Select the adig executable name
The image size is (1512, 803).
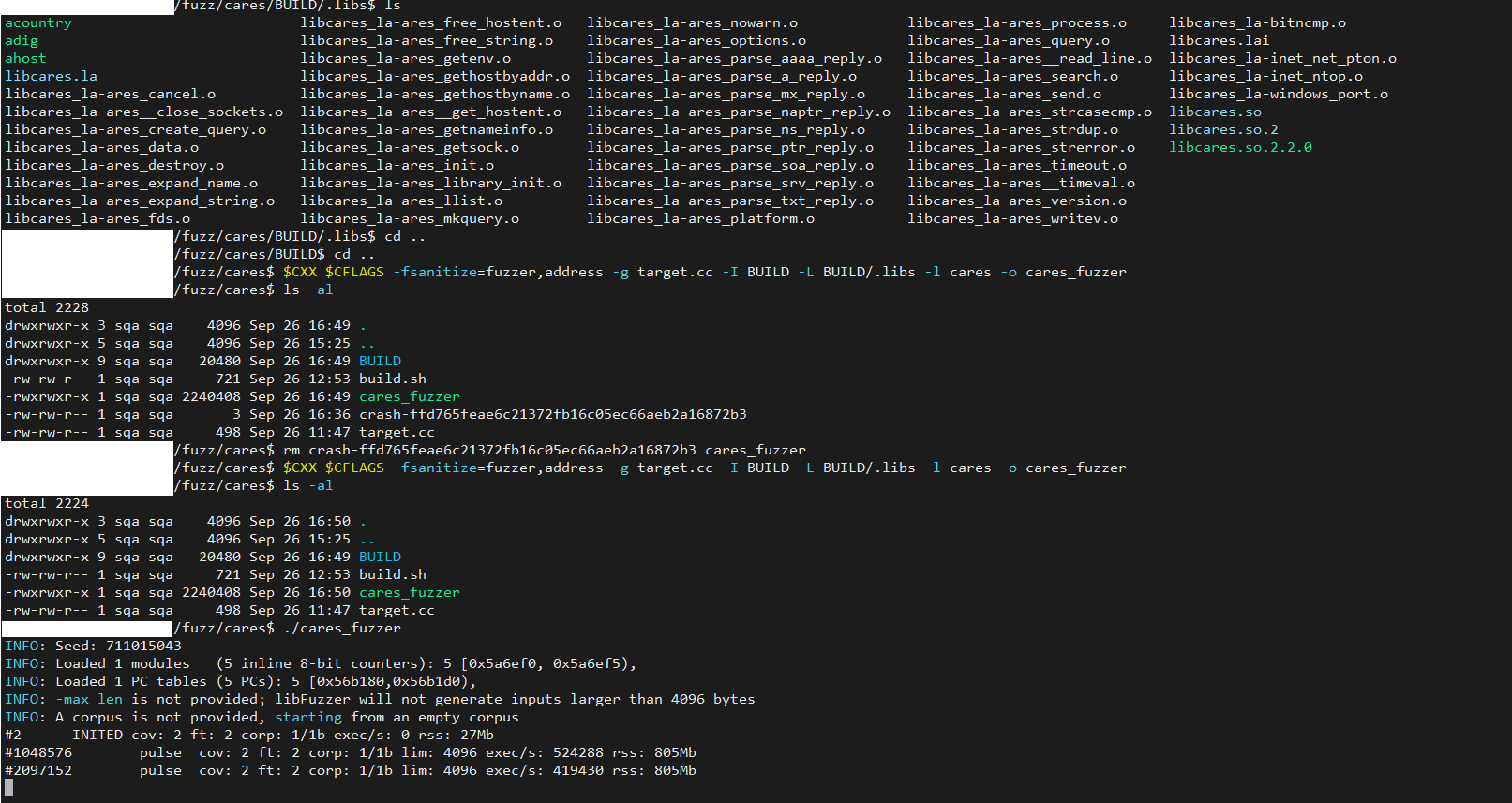pos(22,40)
